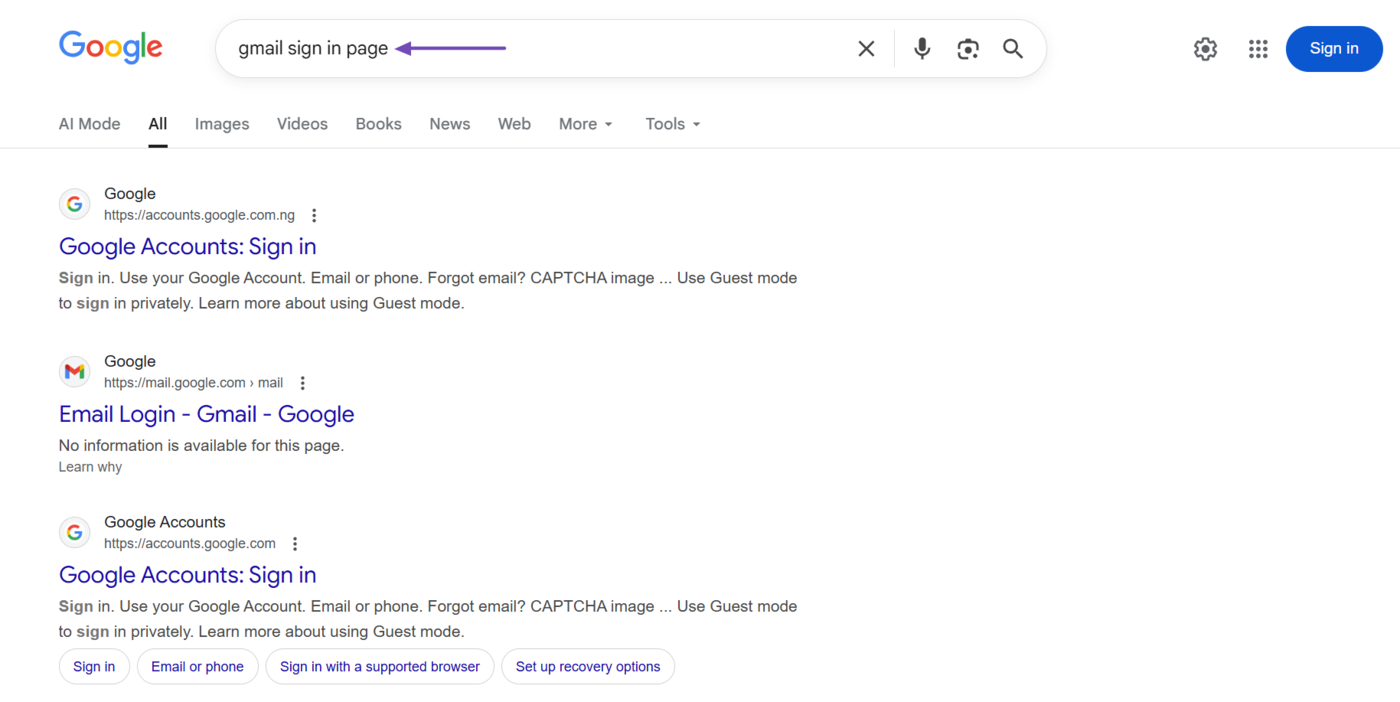This screenshot has width=1400, height=702.
Task: Switch to the Images tab
Action: [221, 123]
